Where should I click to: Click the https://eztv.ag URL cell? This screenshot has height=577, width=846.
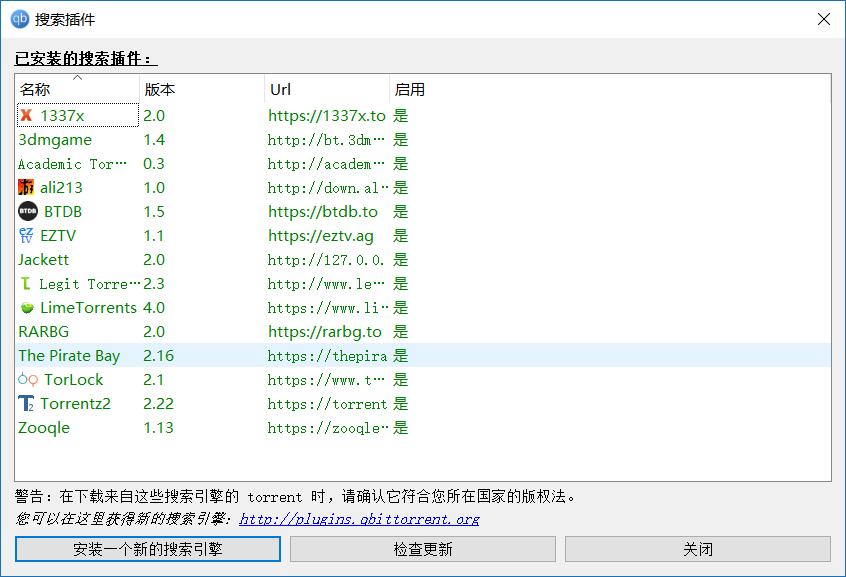[x=320, y=235]
